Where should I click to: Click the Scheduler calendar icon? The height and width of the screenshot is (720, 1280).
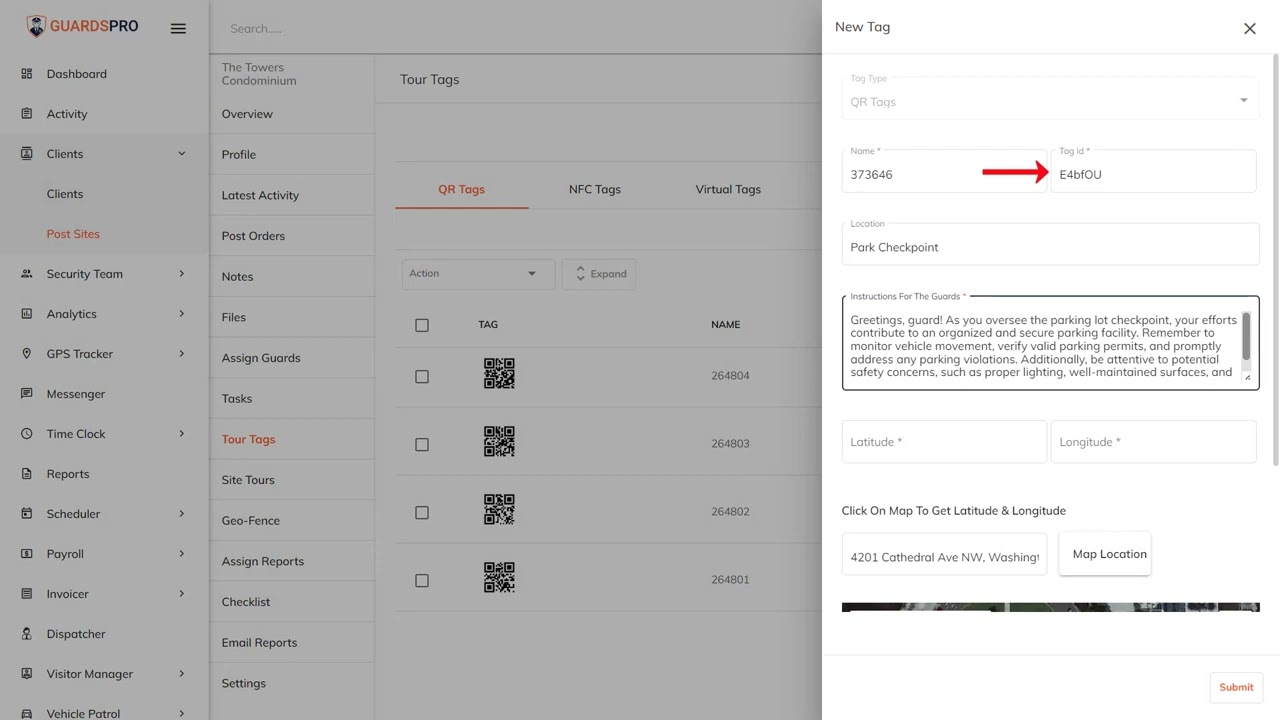coord(27,514)
